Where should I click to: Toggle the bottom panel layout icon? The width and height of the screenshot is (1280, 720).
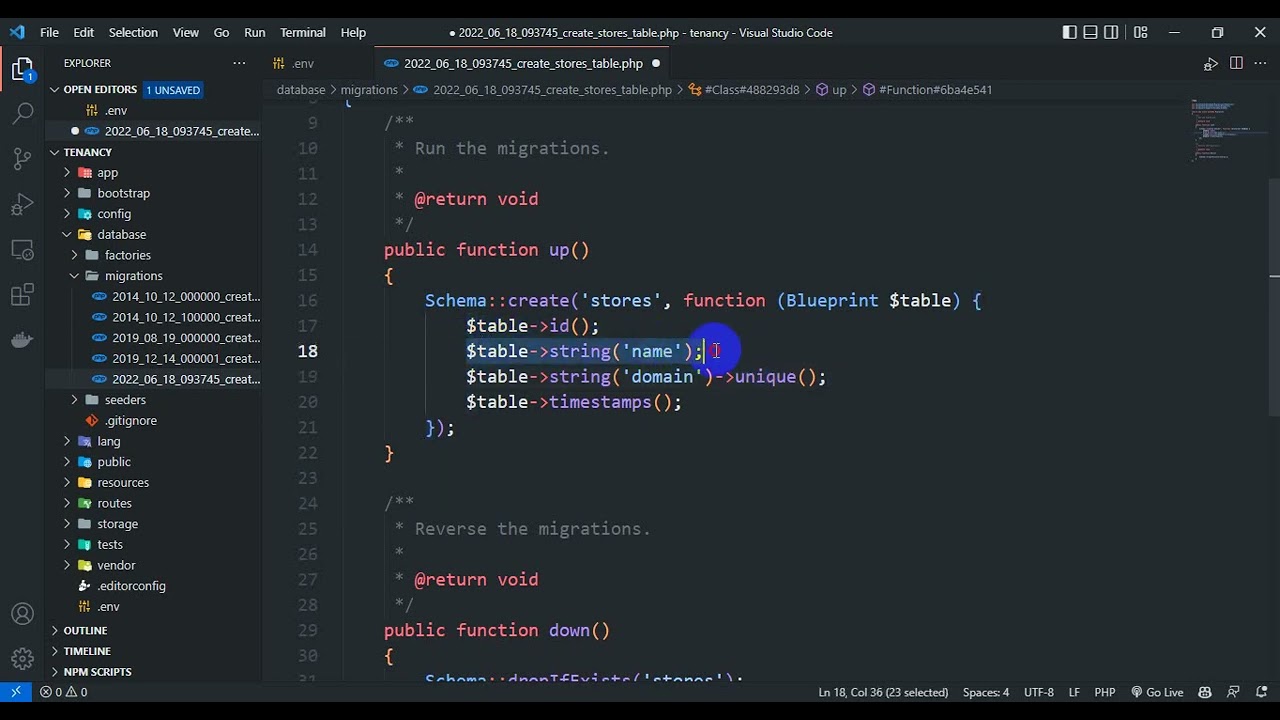tap(1091, 32)
